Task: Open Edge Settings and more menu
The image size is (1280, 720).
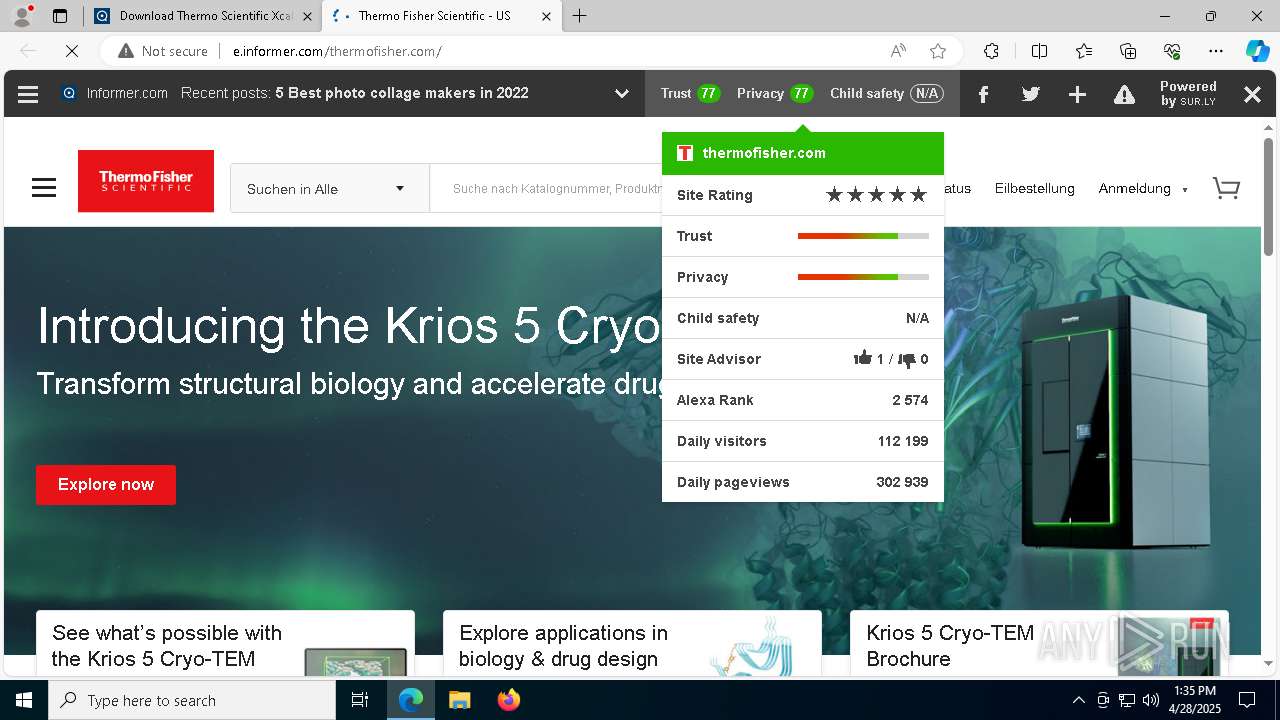Action: click(1216, 51)
